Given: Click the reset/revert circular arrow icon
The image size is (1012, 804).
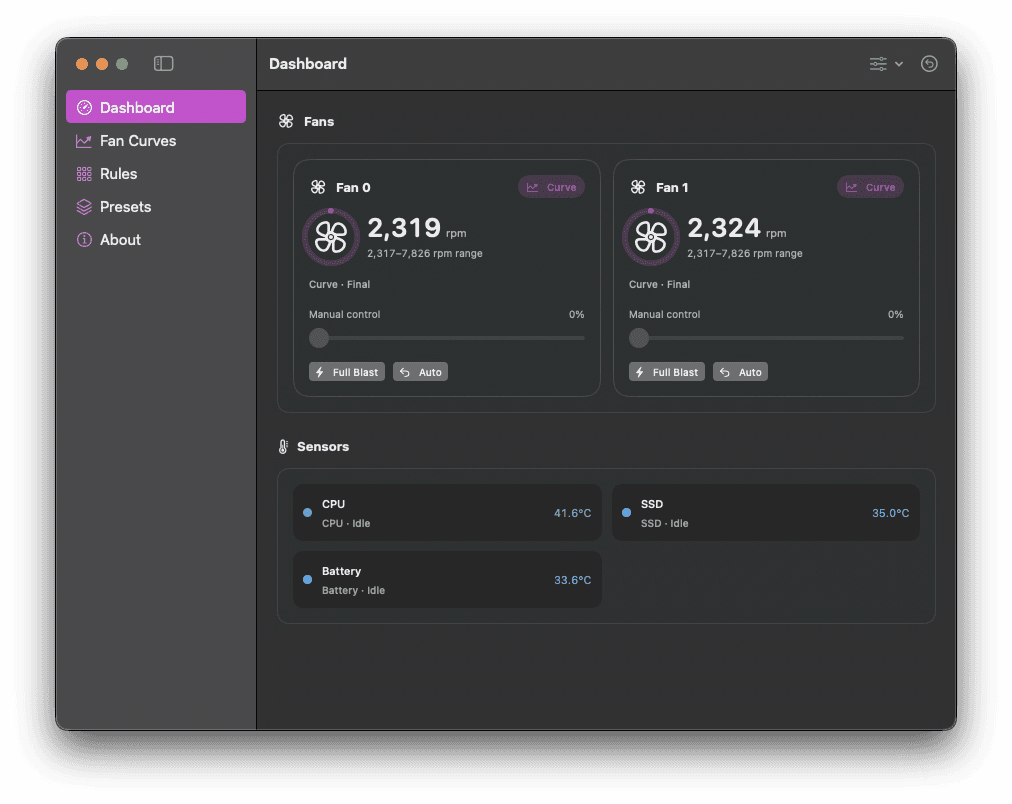Looking at the screenshot, I should coord(929,63).
